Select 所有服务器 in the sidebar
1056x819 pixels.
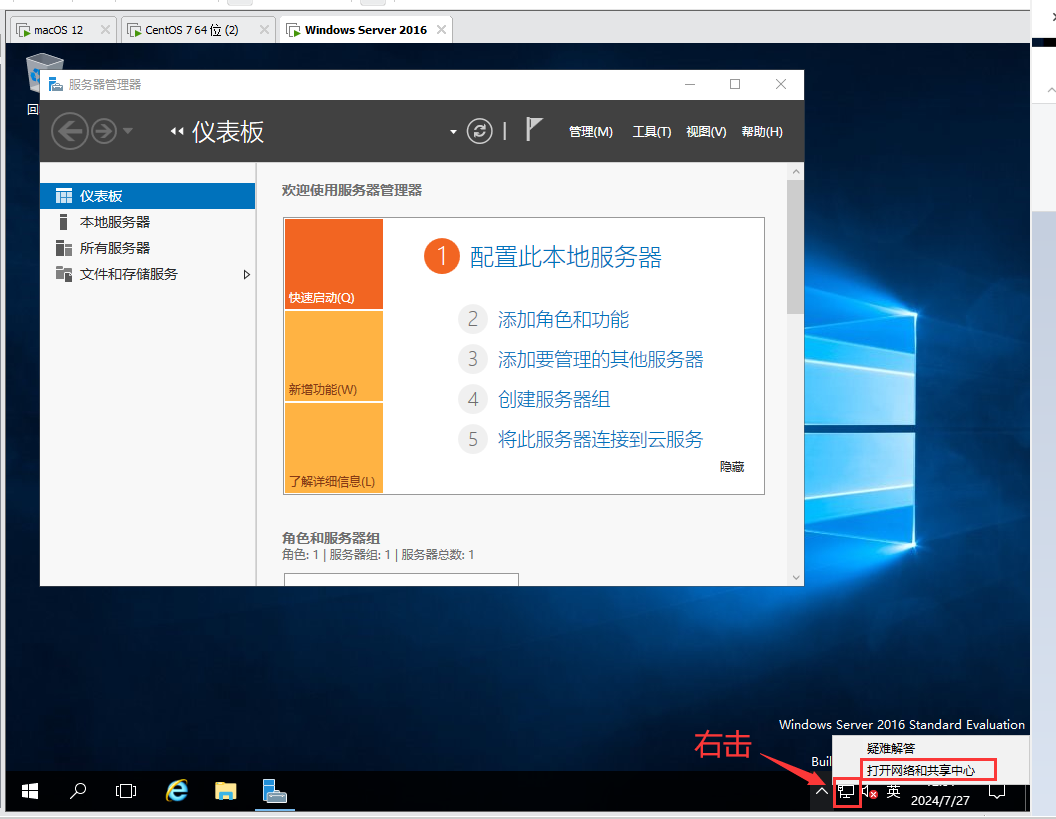[x=147, y=248]
